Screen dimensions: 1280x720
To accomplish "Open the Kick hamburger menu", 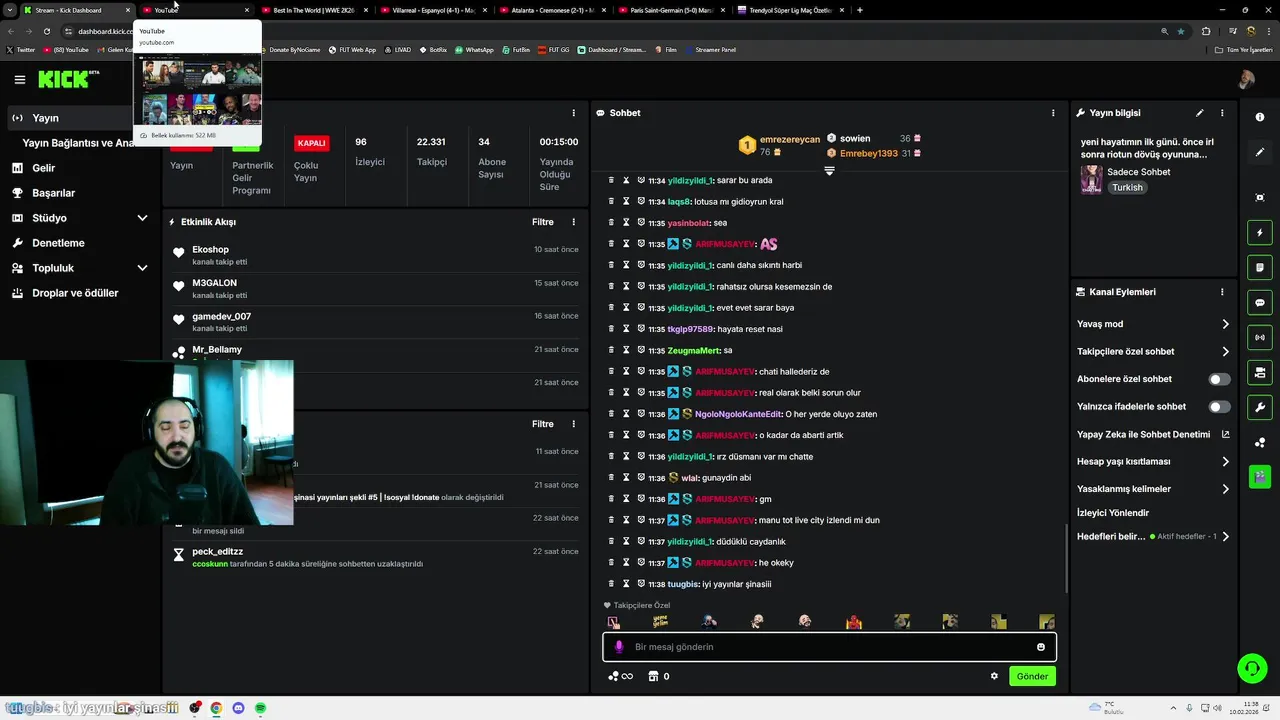I will pos(19,79).
